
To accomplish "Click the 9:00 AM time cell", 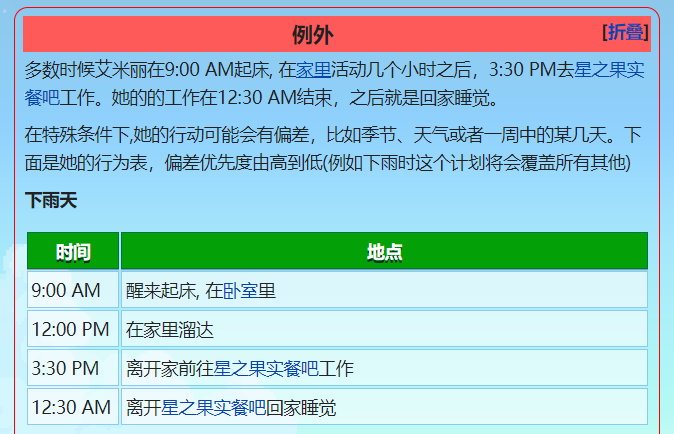I will tap(66, 291).
